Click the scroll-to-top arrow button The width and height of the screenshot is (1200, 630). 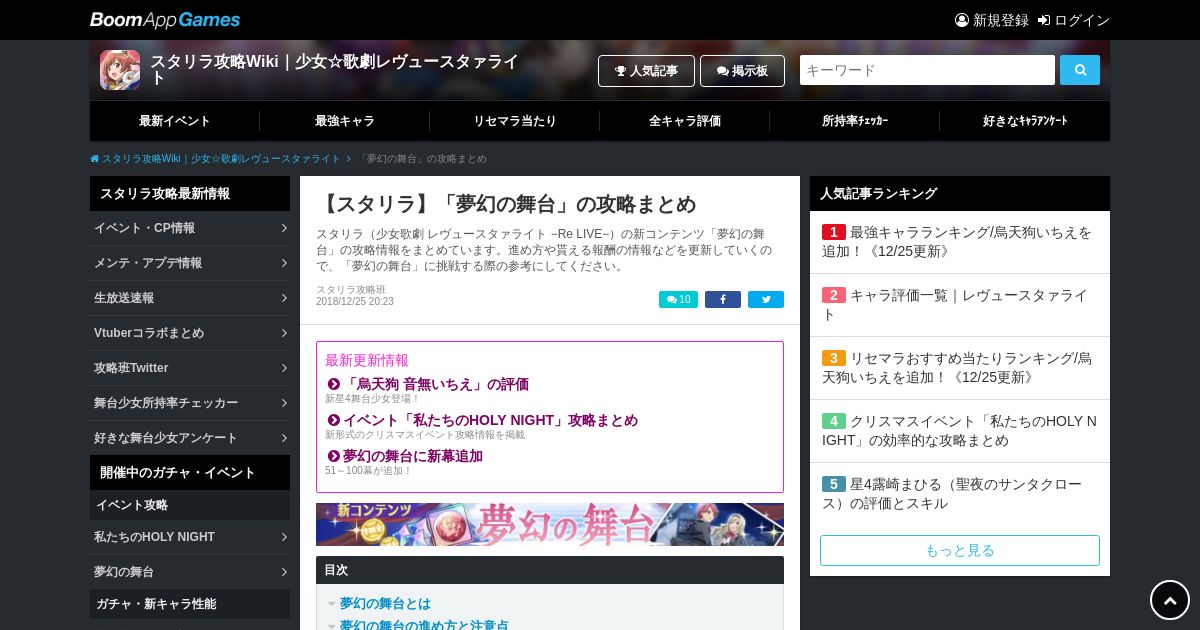point(1170,600)
